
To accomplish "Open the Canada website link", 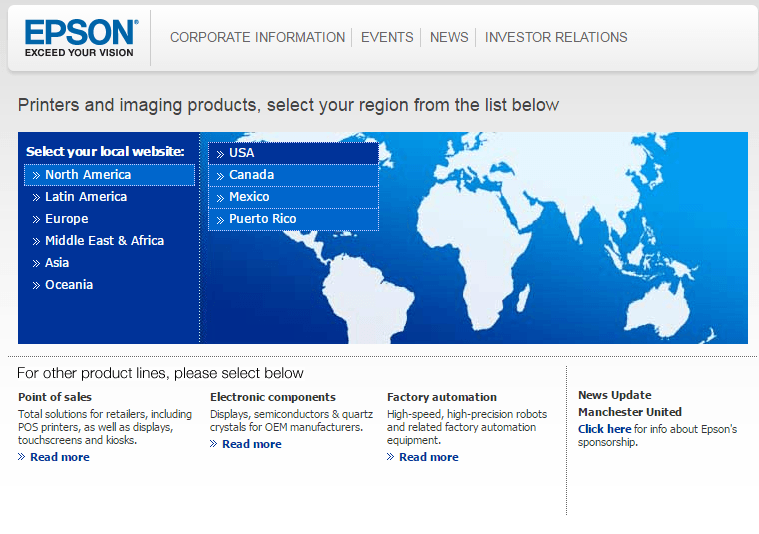I will click(x=293, y=175).
